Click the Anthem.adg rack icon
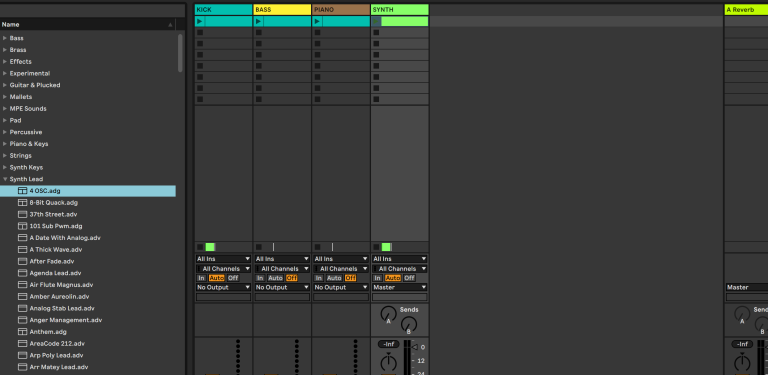This screenshot has height=375, width=768. (22, 332)
